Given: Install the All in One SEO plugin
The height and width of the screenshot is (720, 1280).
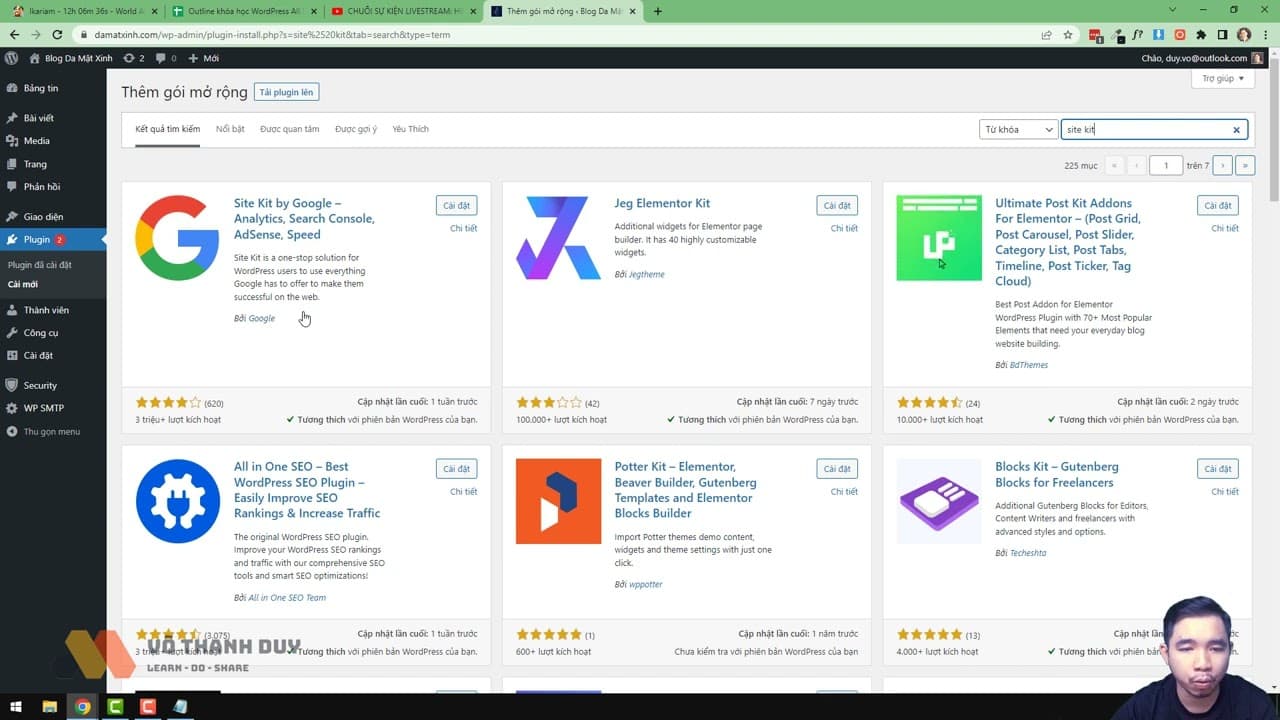Looking at the screenshot, I should [x=456, y=469].
